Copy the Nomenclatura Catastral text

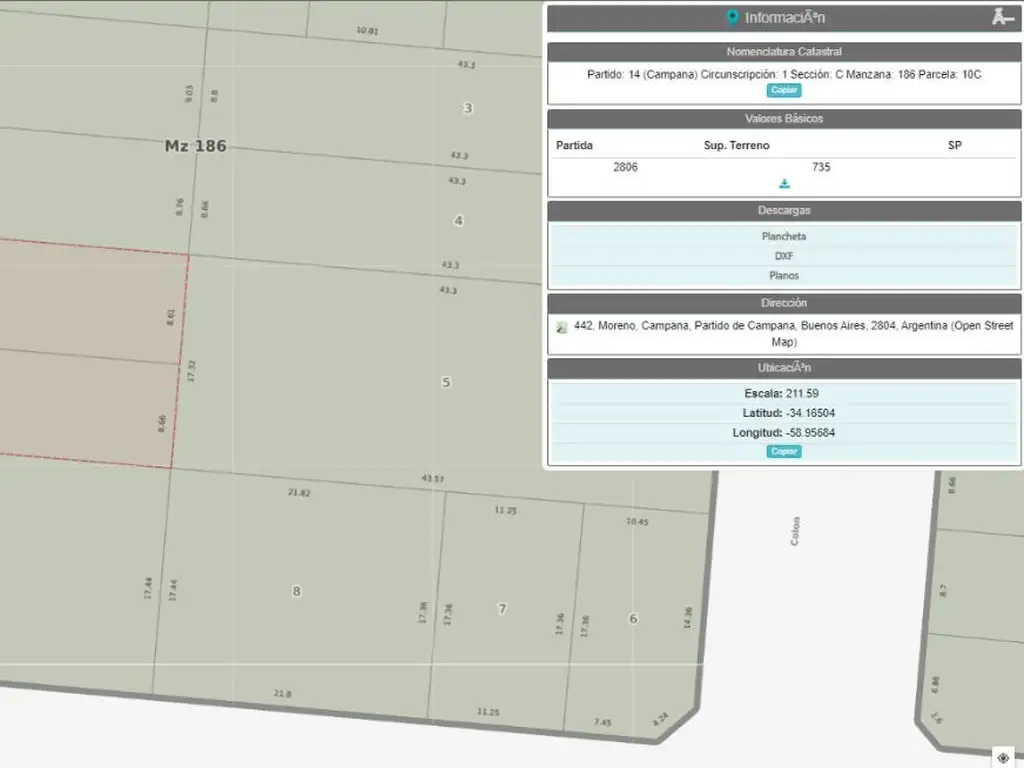(x=784, y=90)
